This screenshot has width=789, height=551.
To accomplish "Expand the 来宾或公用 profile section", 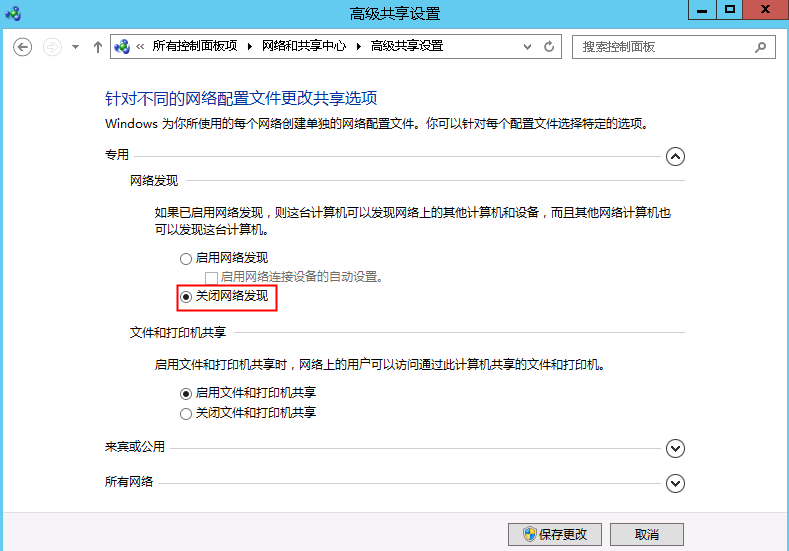I will click(x=676, y=449).
